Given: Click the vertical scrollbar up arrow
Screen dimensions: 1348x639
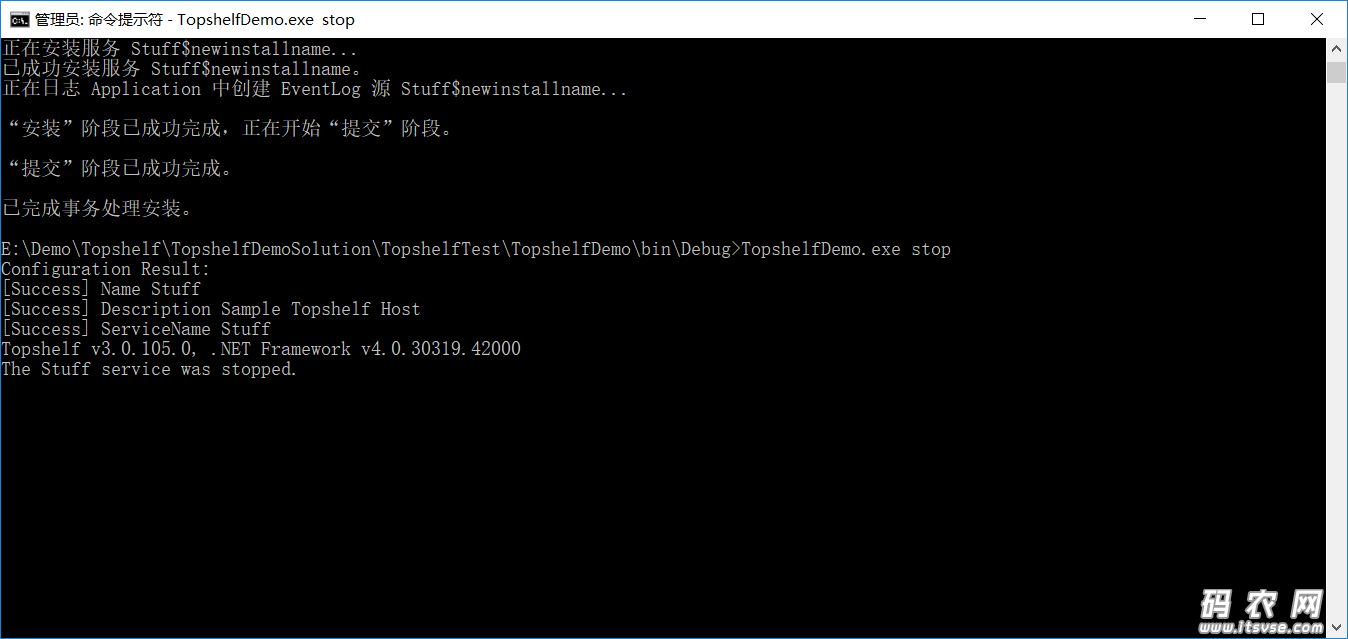Looking at the screenshot, I should point(1337,48).
